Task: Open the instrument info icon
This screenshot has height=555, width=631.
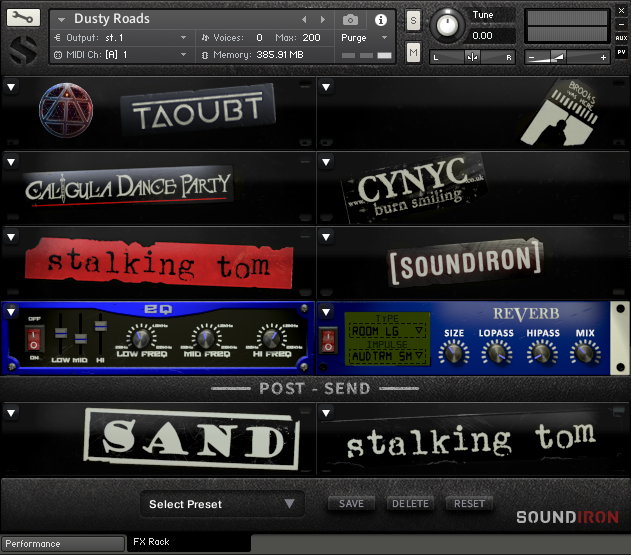Action: click(381, 19)
